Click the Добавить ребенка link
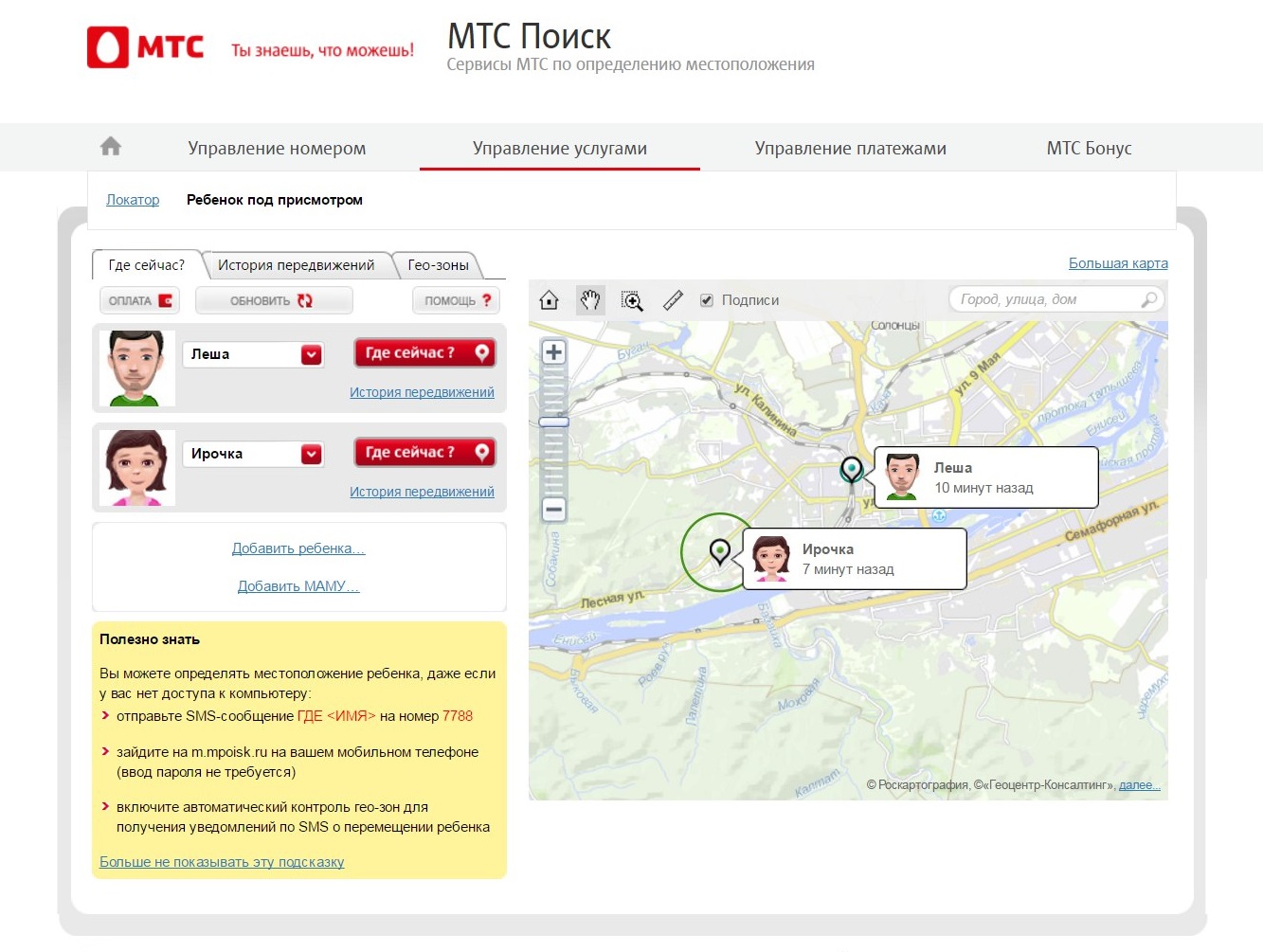Image resolution: width=1263 pixels, height=952 pixels. click(298, 548)
